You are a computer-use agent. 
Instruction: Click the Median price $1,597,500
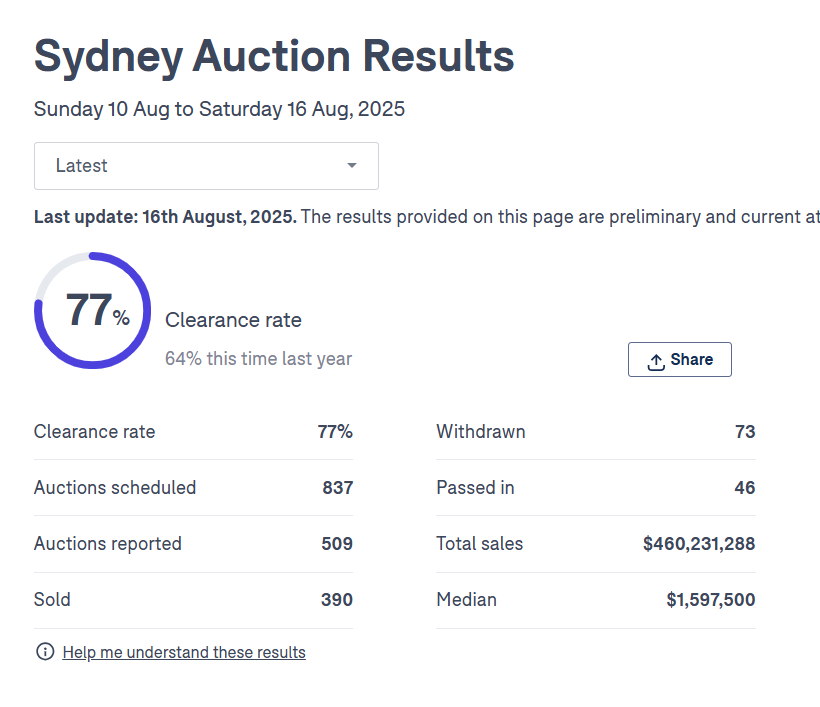(711, 600)
